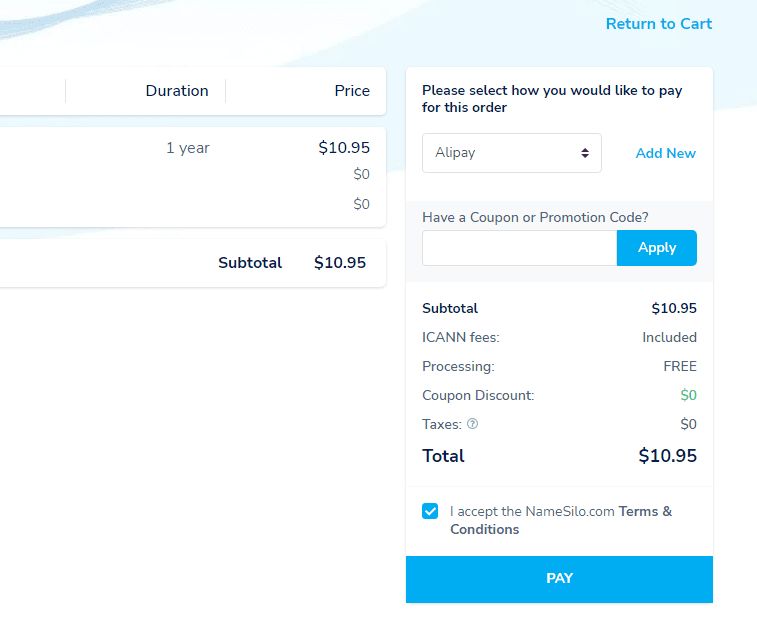This screenshot has width=757, height=630.
Task: Click the Have a Coupon label
Action: coord(535,217)
